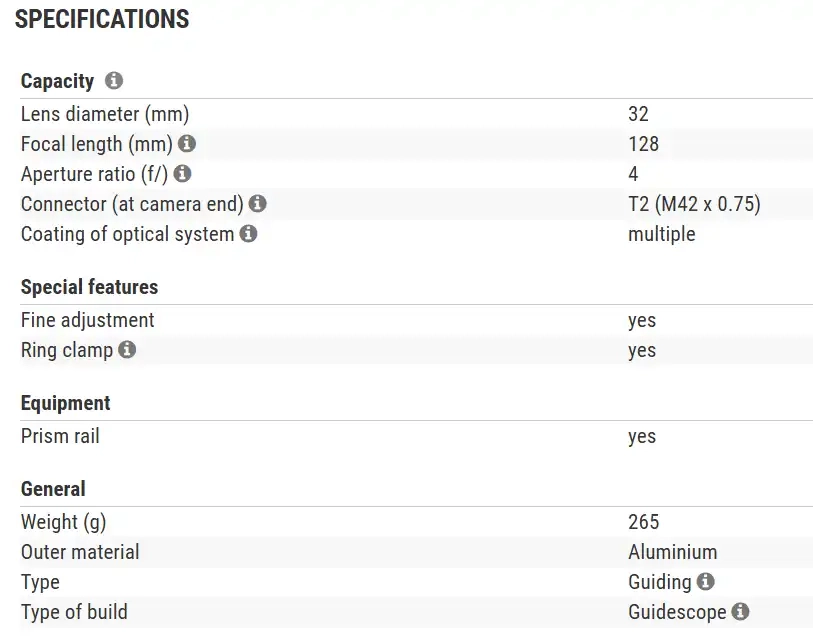Click the General section heading
The width and height of the screenshot is (813, 642).
pos(53,489)
